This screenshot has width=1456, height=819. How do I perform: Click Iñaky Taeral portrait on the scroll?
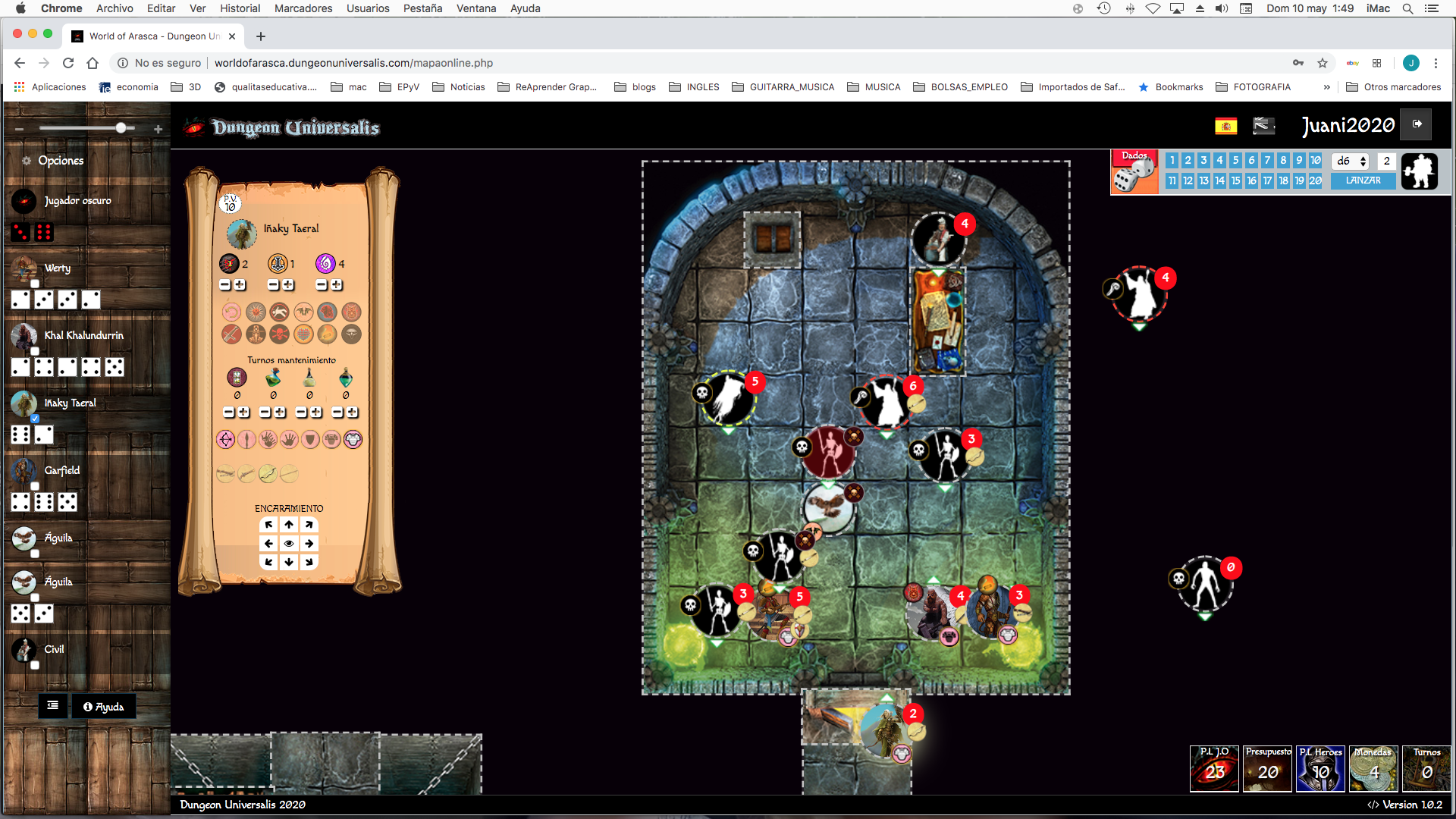(x=241, y=234)
